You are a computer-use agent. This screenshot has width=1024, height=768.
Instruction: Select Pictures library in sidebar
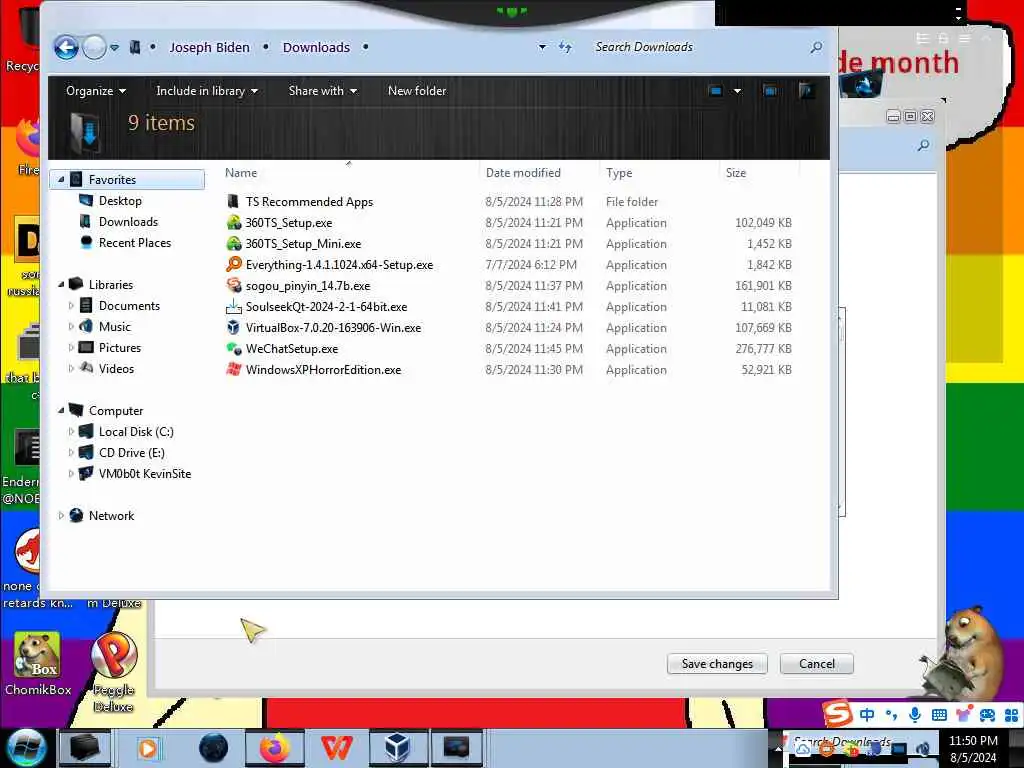(120, 347)
